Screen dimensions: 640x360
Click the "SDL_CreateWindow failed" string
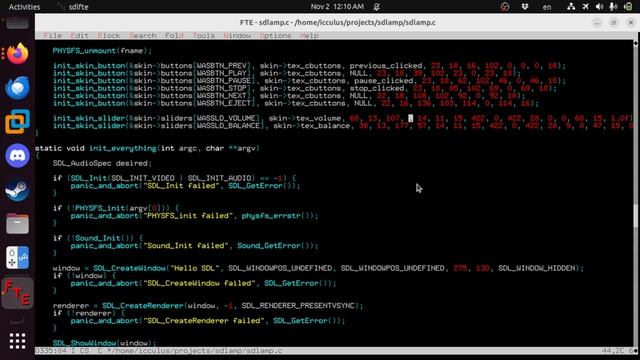click(x=199, y=283)
